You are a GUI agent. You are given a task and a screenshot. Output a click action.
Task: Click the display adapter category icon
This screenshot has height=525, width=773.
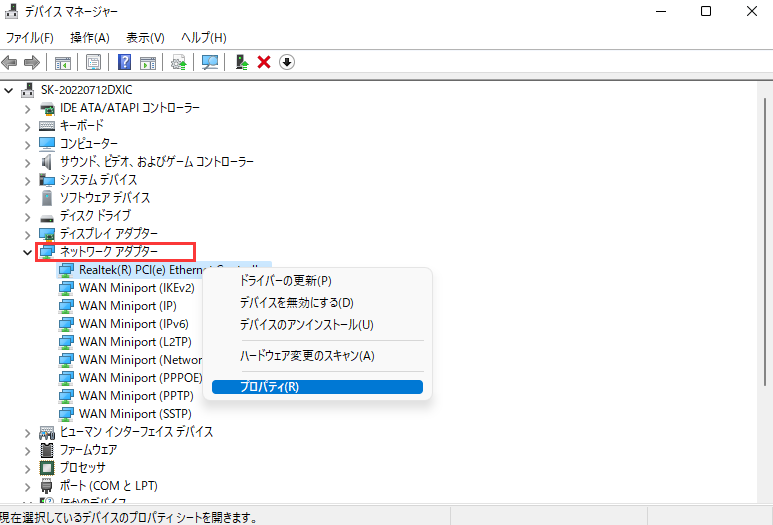tap(47, 234)
